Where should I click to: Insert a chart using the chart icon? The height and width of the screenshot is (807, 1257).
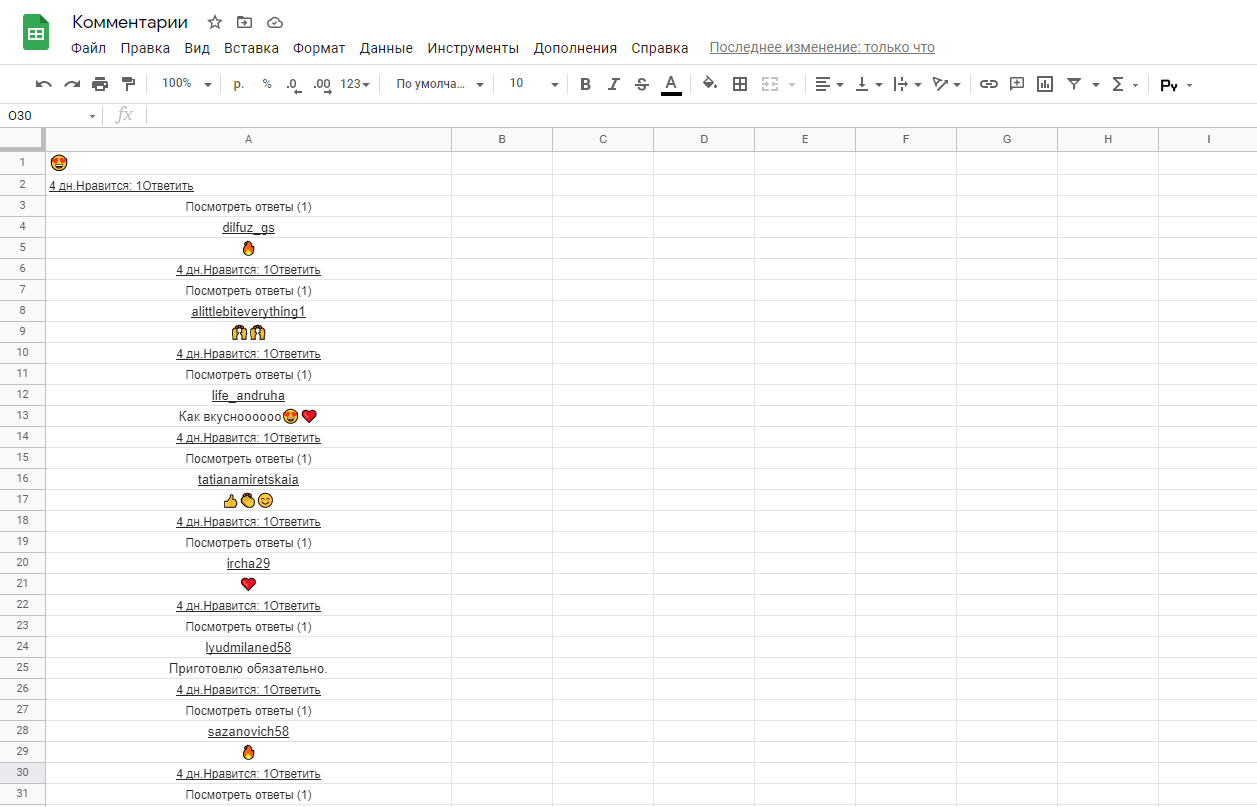click(x=1045, y=84)
